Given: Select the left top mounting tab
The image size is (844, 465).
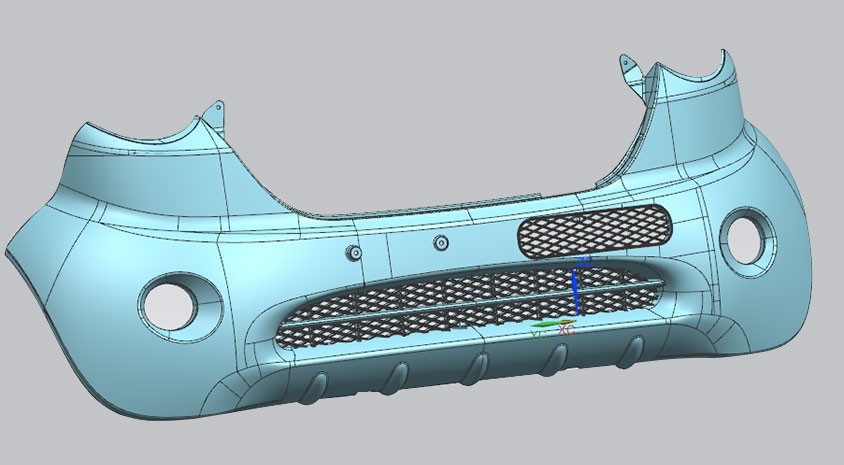Looking at the screenshot, I should (x=213, y=109).
